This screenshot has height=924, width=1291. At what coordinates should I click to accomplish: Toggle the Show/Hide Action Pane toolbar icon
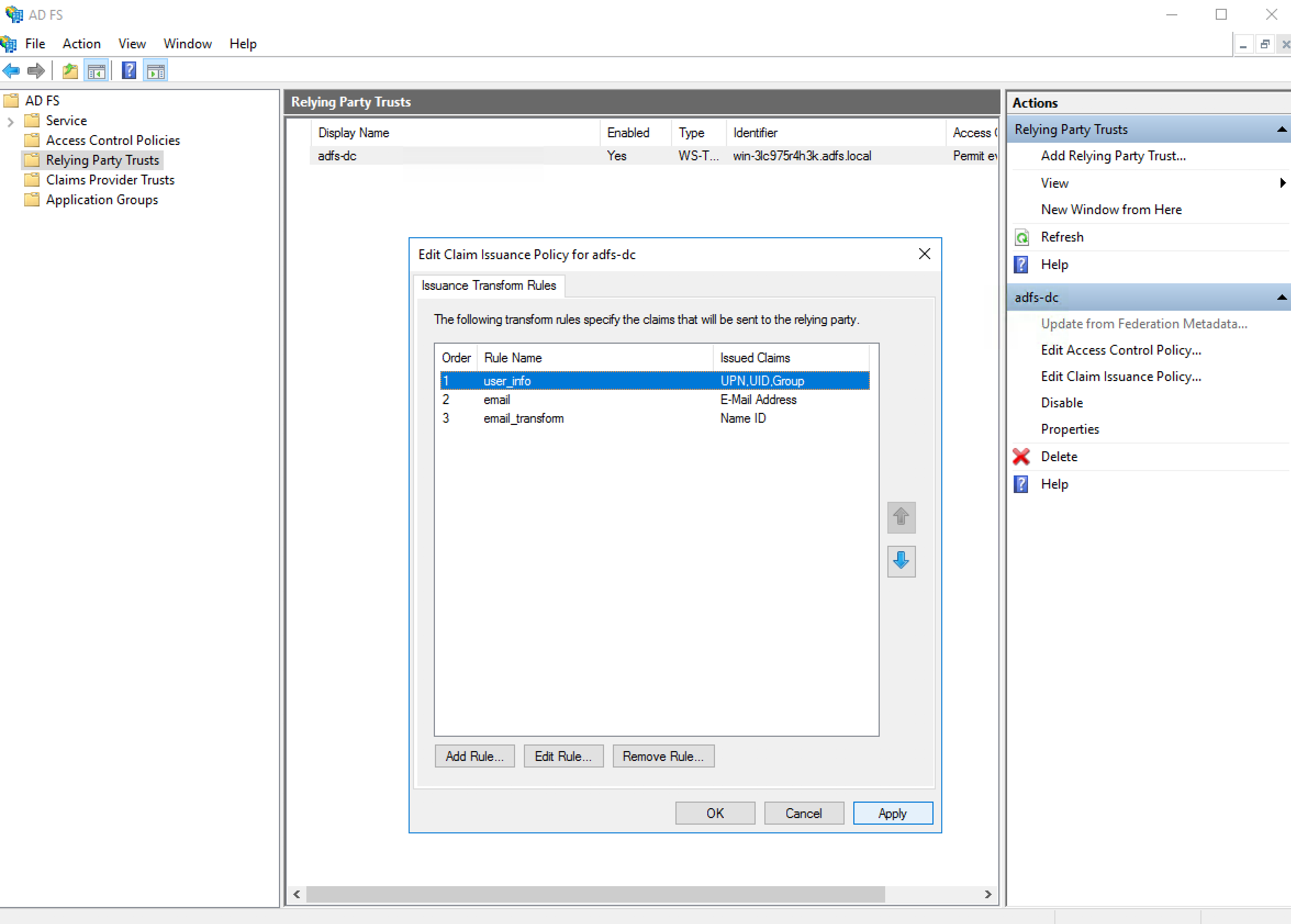pos(155,70)
